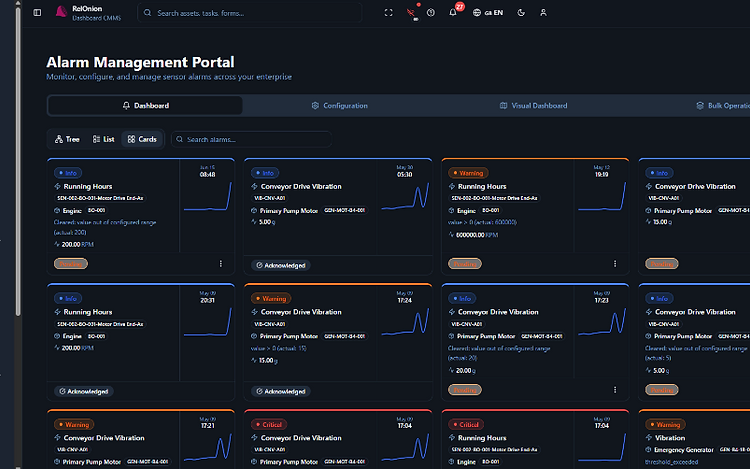Open the EN language selector
The height and width of the screenshot is (469, 750).
click(x=488, y=13)
